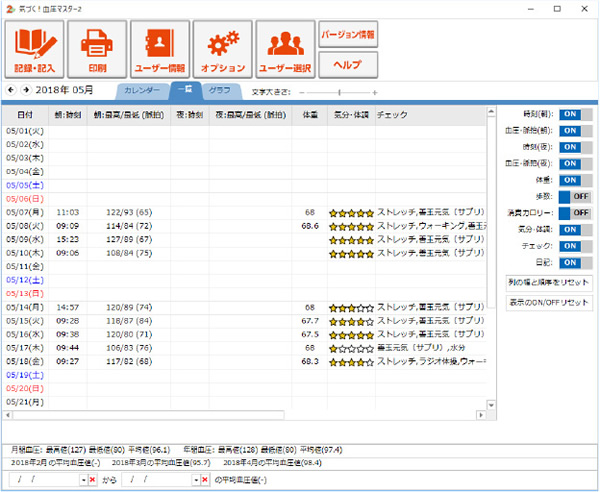
Task: Toggle 血圧・脈拍(朝) display switch
Action: (576, 131)
